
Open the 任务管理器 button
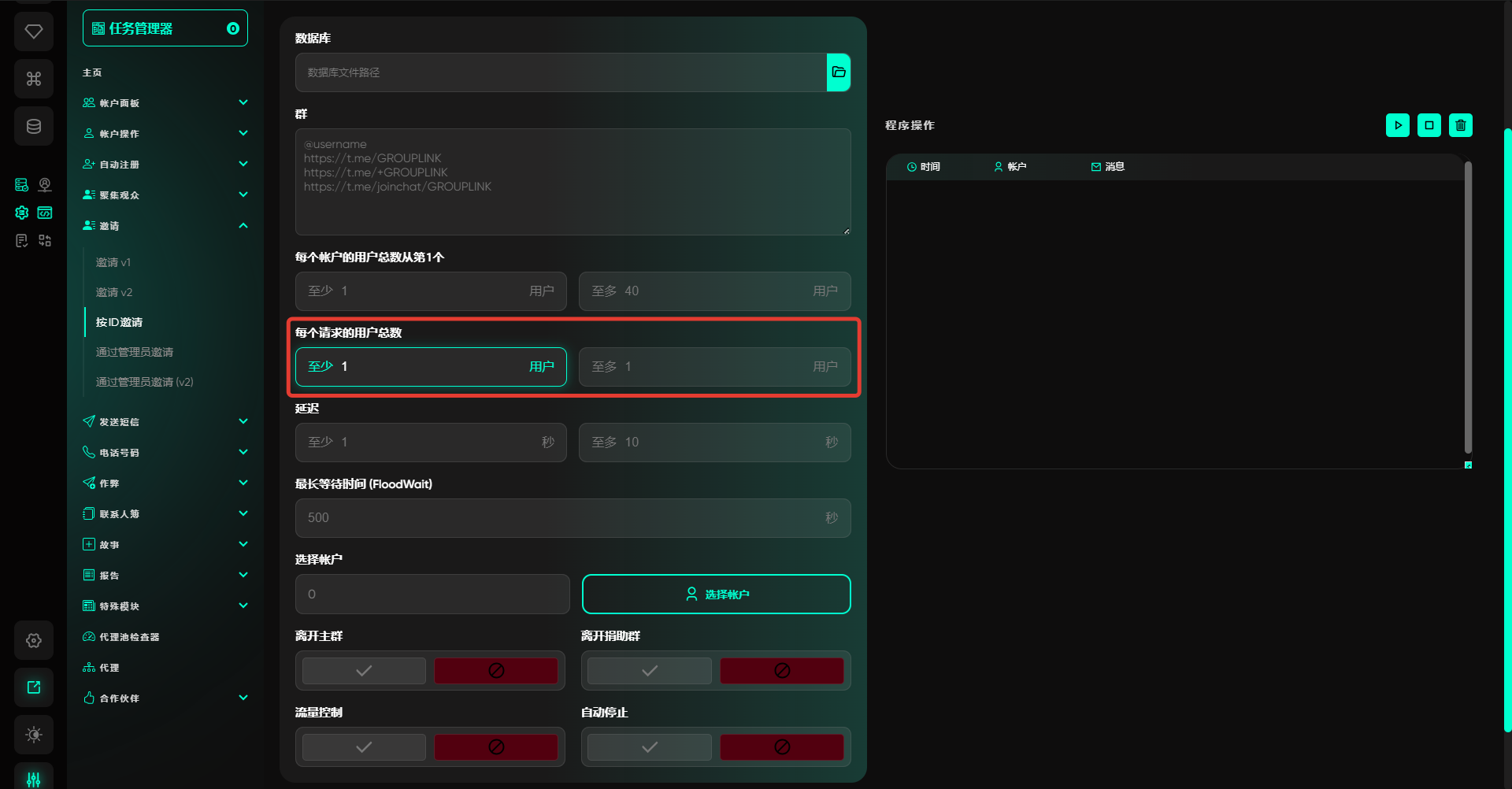click(x=165, y=28)
